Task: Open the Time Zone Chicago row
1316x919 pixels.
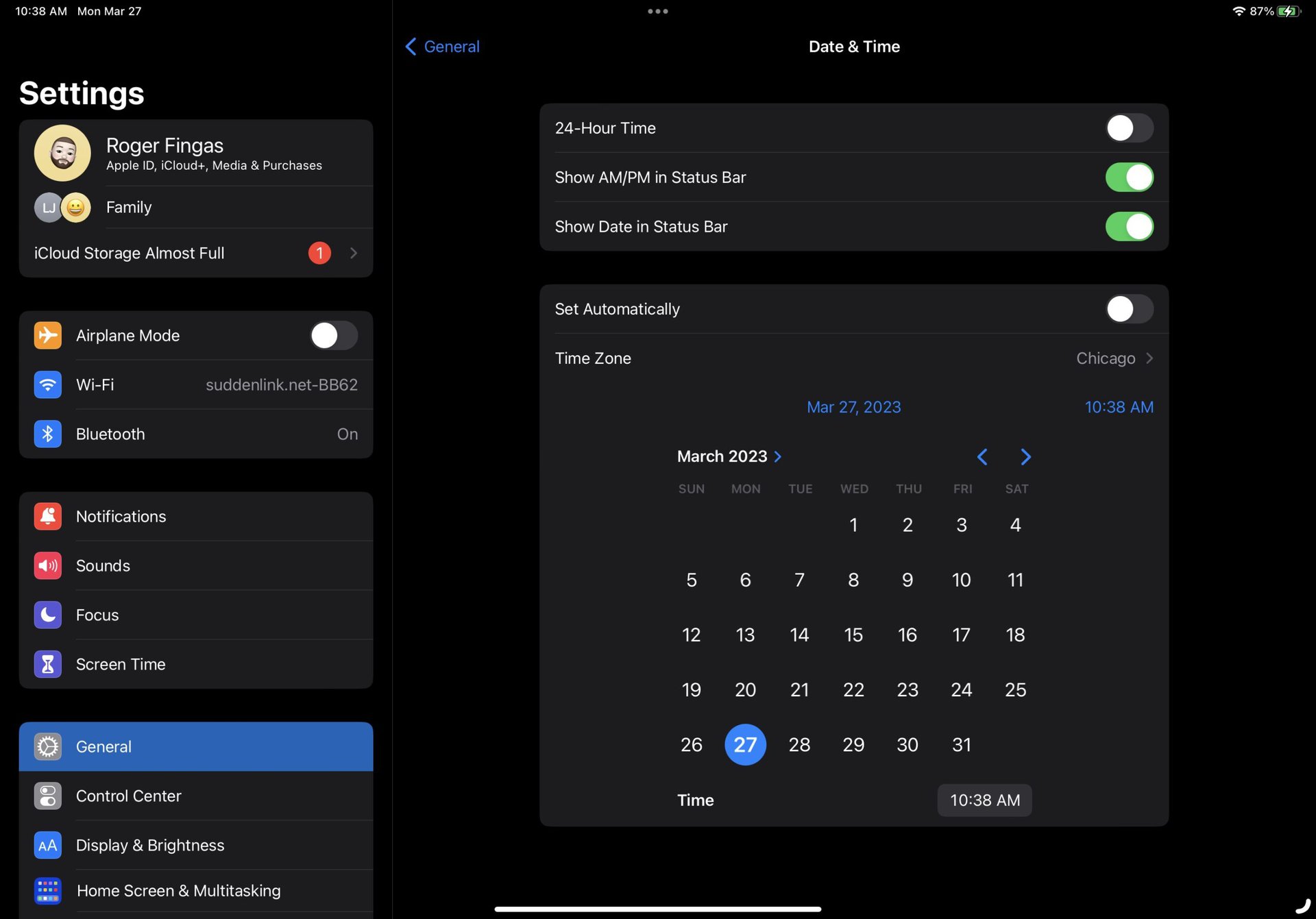Action: [853, 358]
